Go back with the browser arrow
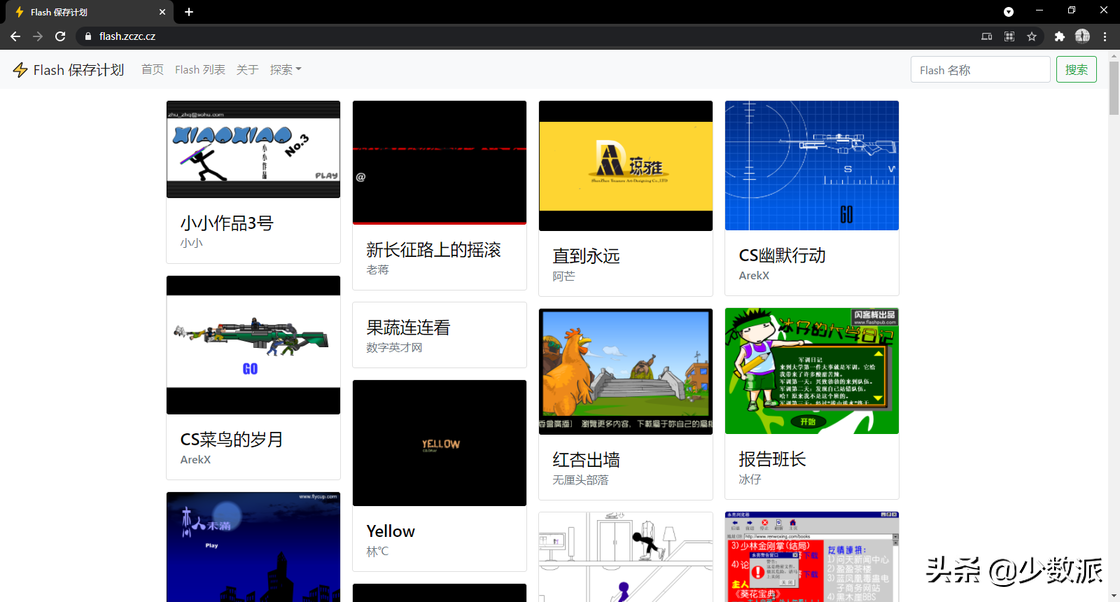 coord(15,36)
